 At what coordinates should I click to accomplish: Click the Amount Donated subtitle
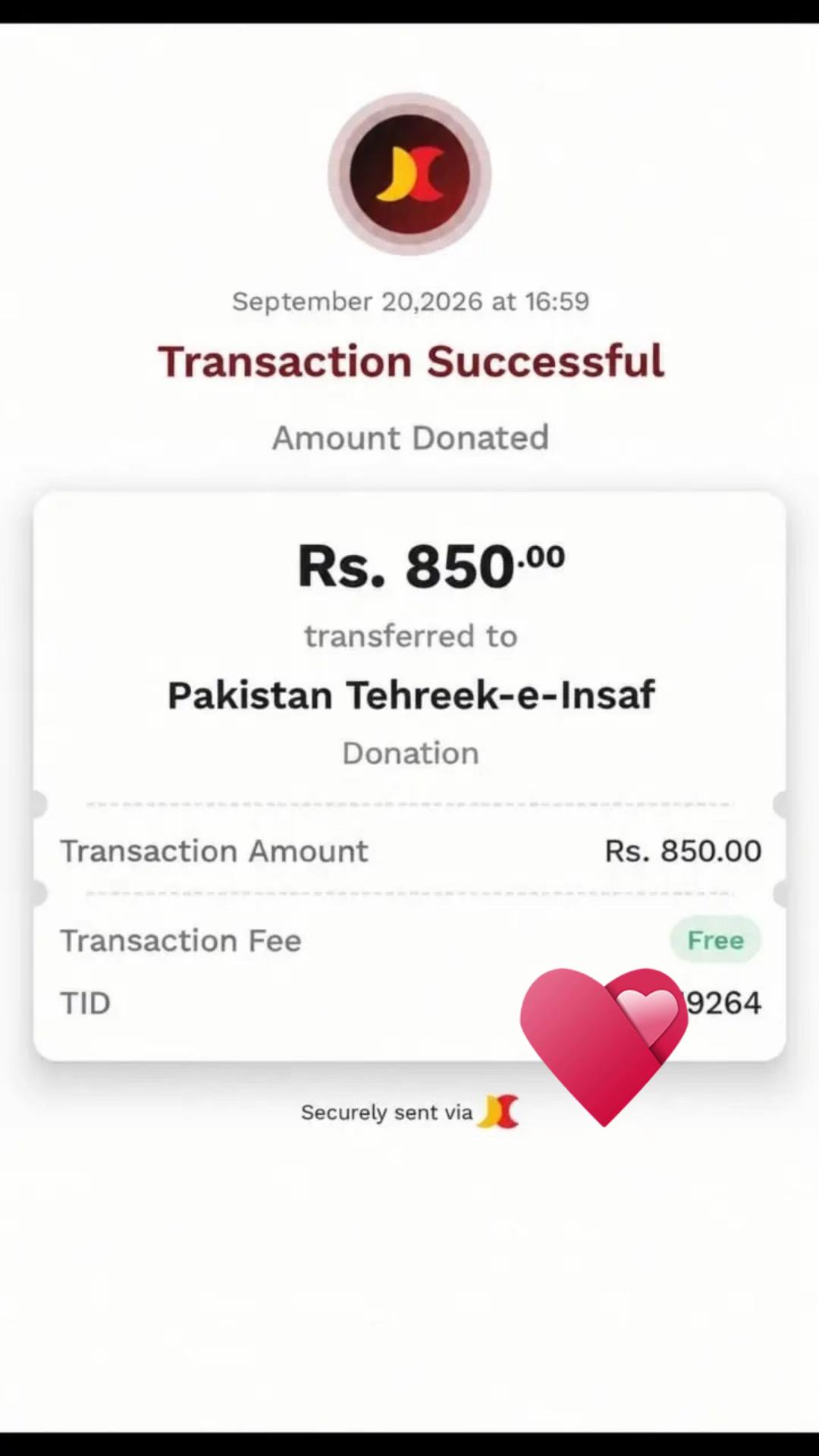pos(410,438)
